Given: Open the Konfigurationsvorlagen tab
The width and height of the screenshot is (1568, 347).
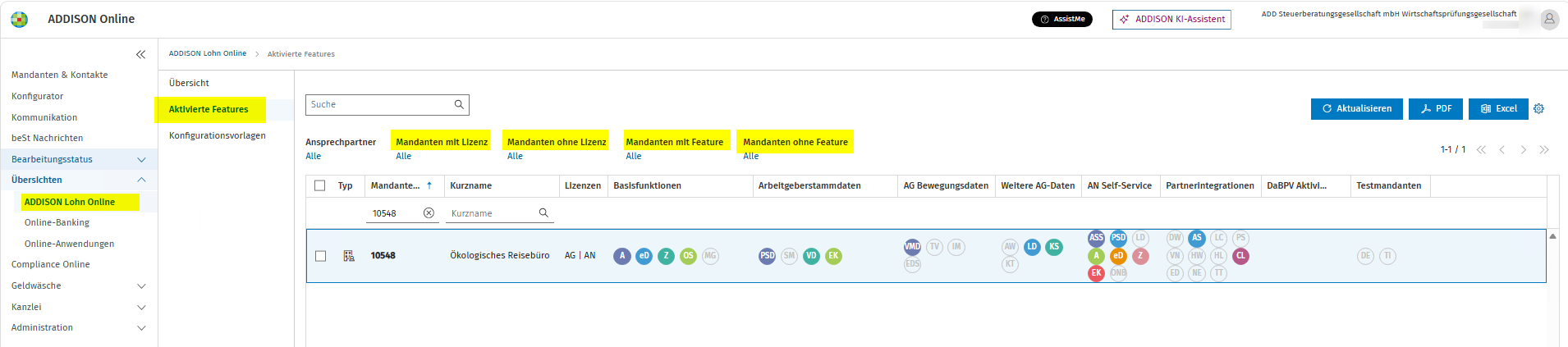Looking at the screenshot, I should click(218, 135).
